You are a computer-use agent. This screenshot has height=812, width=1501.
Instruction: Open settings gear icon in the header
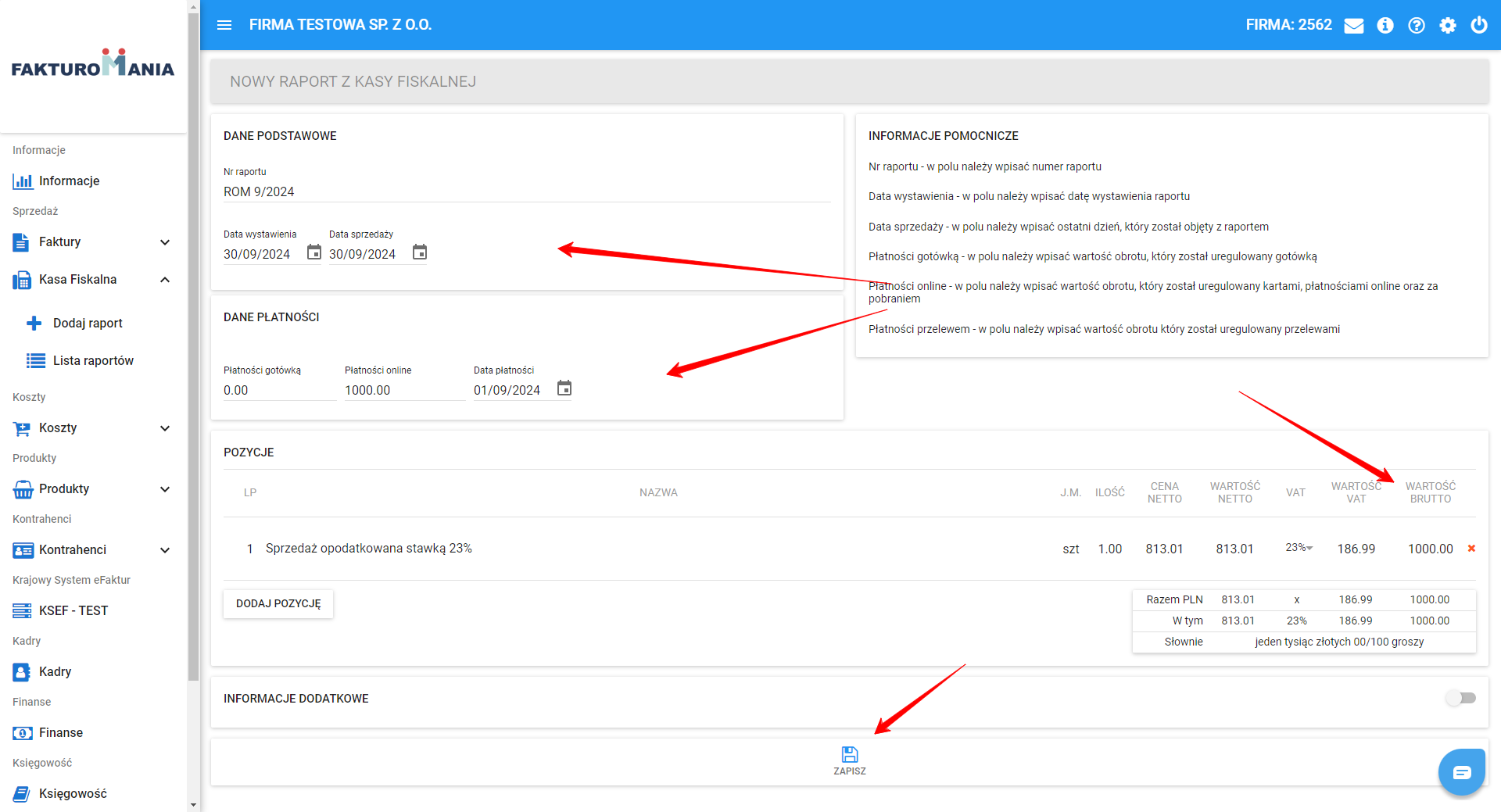1448,26
